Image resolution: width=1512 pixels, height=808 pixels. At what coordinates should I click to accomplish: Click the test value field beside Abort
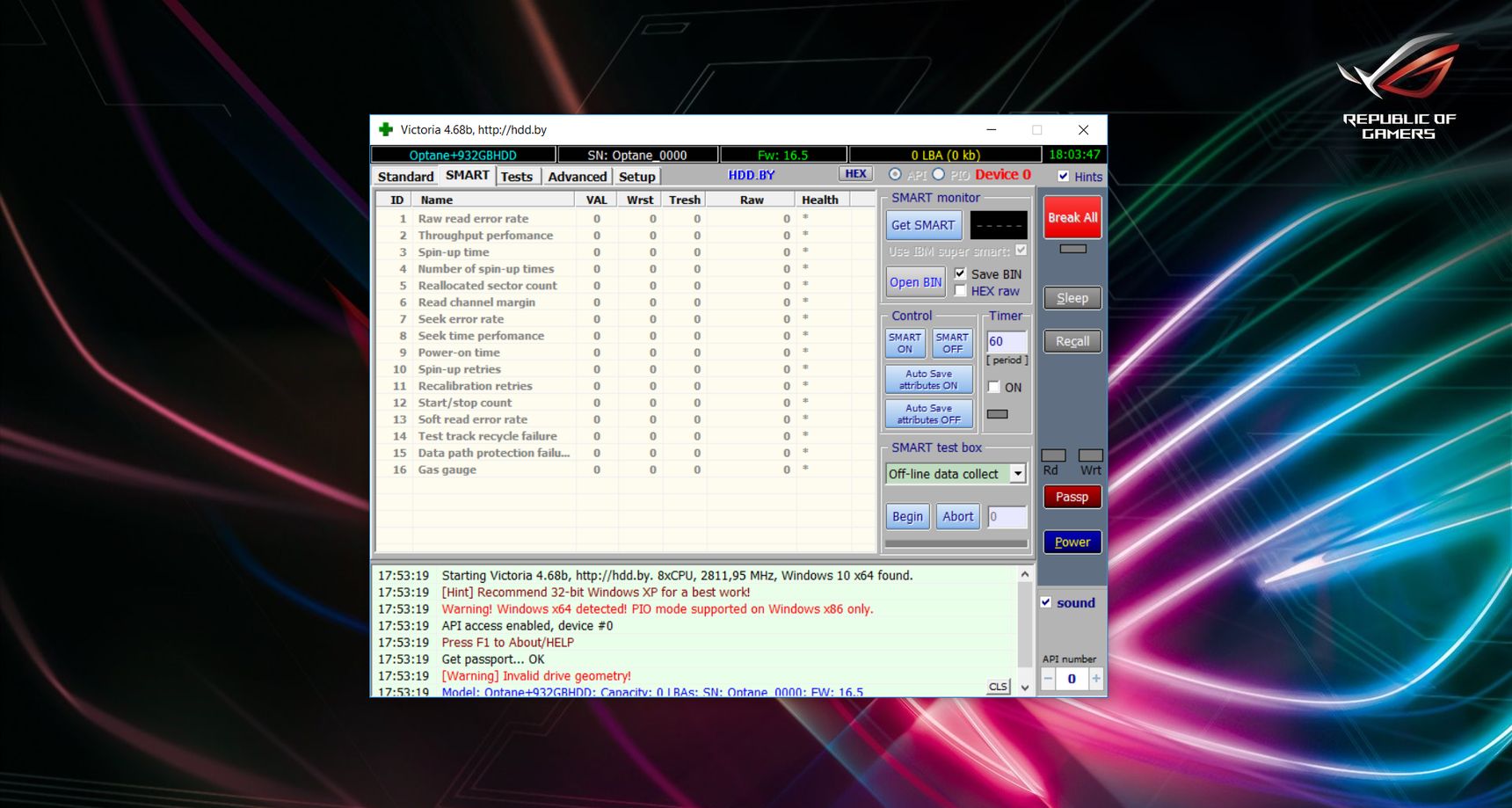click(1007, 517)
